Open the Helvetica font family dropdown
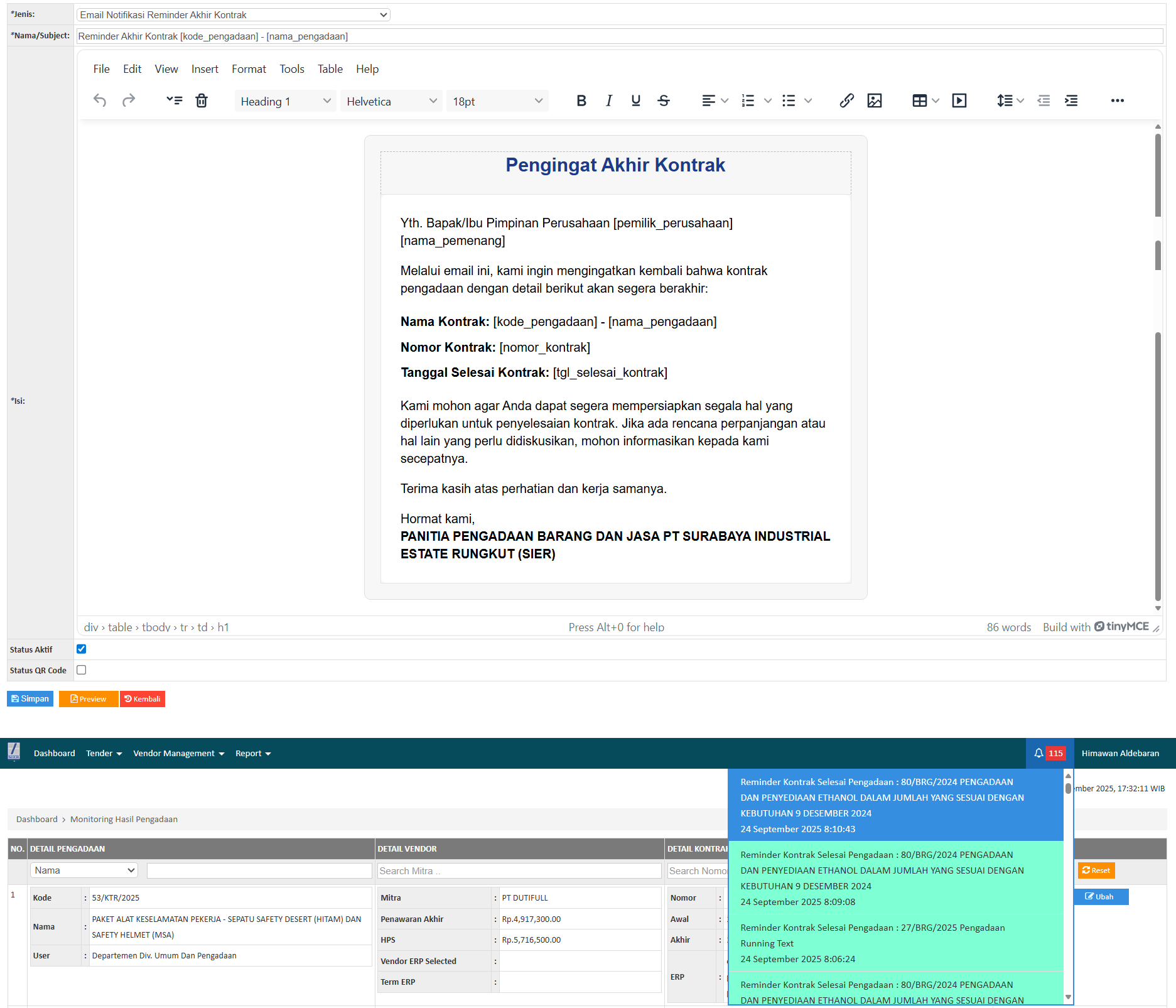This screenshot has width=1176, height=1008. click(391, 101)
